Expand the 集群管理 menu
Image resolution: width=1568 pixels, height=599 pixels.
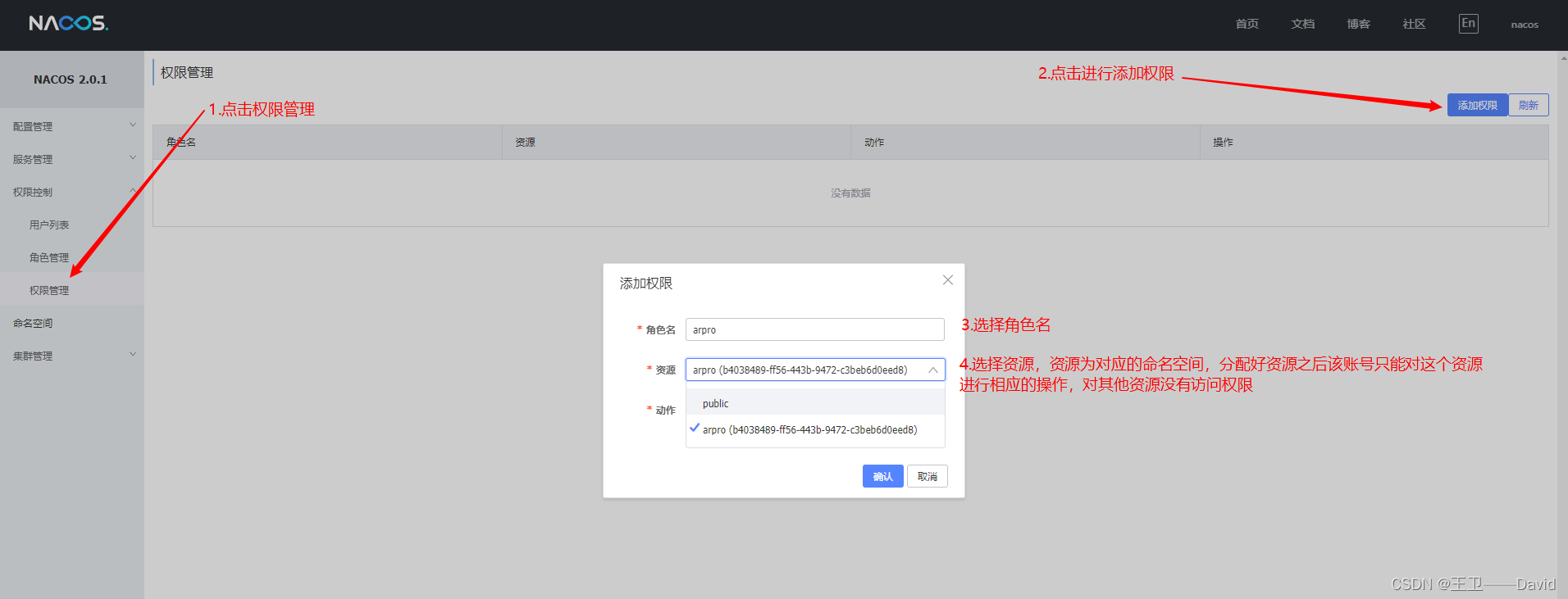pyautogui.click(x=72, y=356)
